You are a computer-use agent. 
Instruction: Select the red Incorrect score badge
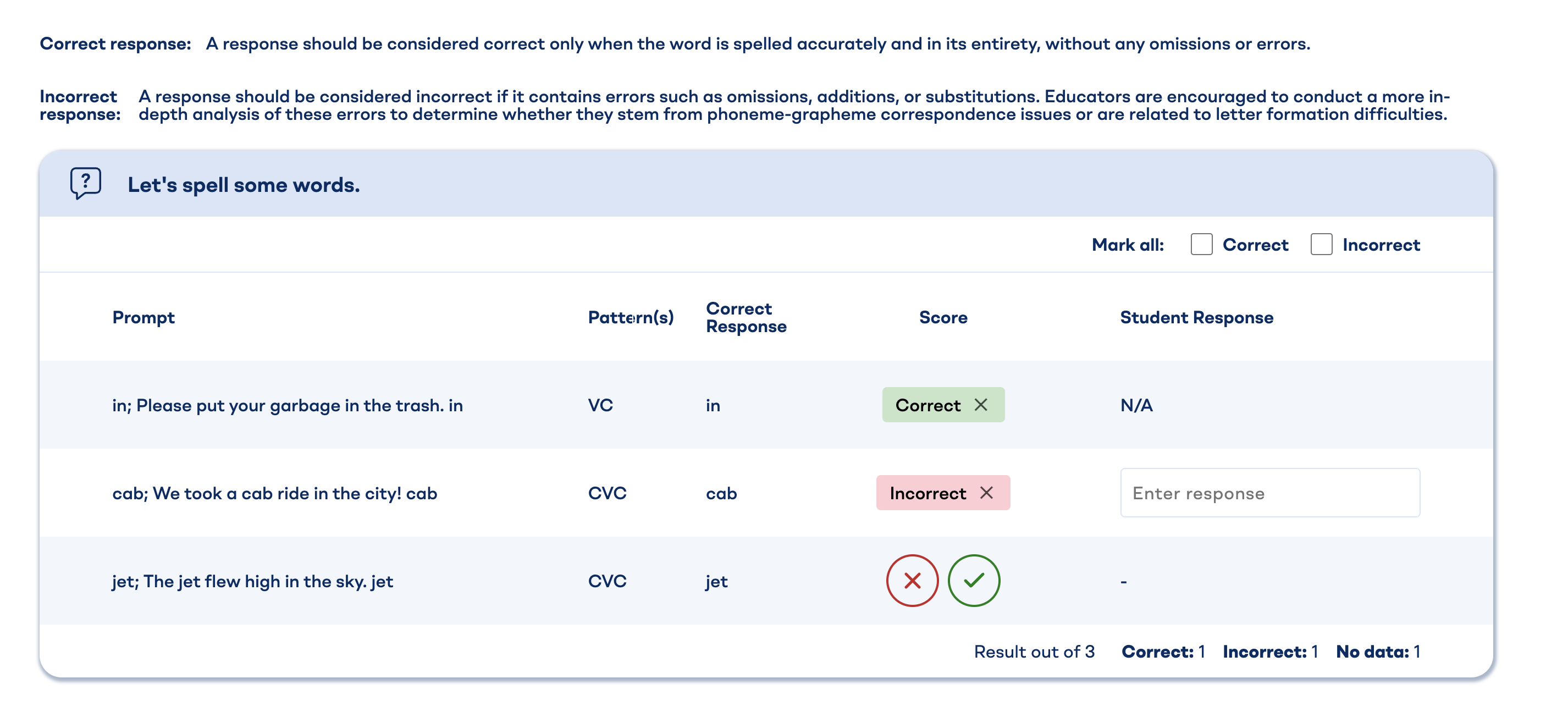(928, 493)
